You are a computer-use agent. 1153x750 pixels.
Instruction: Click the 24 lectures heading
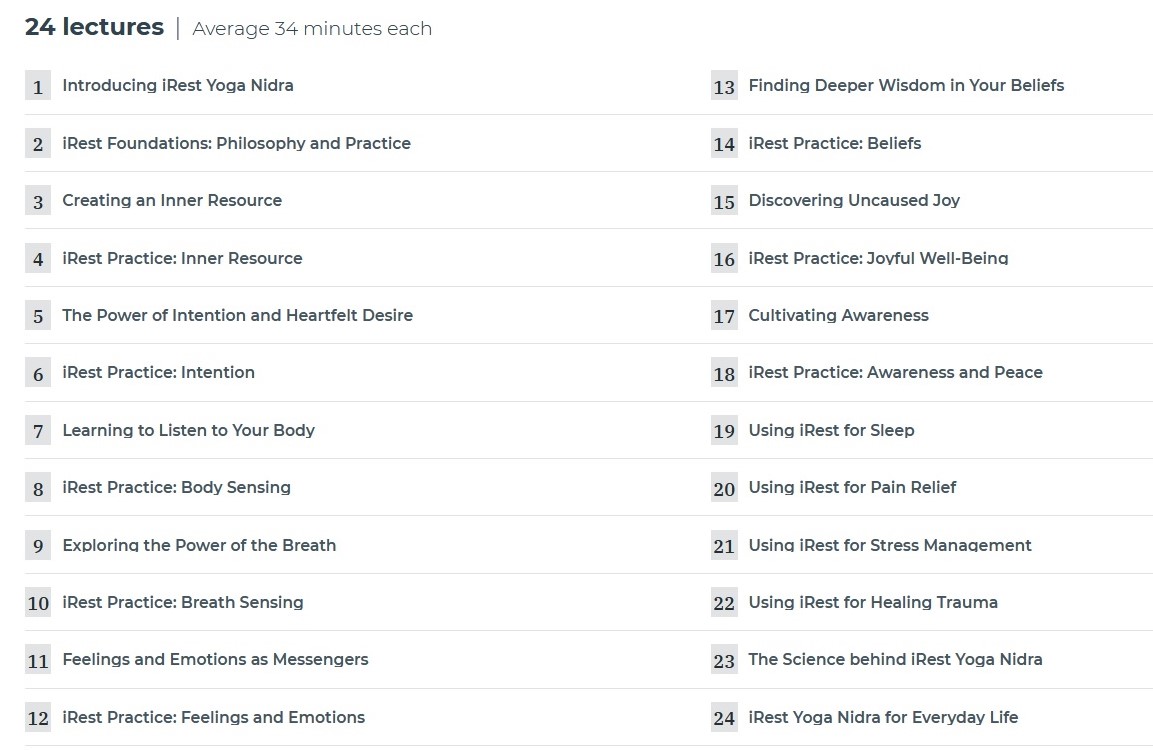coord(94,27)
